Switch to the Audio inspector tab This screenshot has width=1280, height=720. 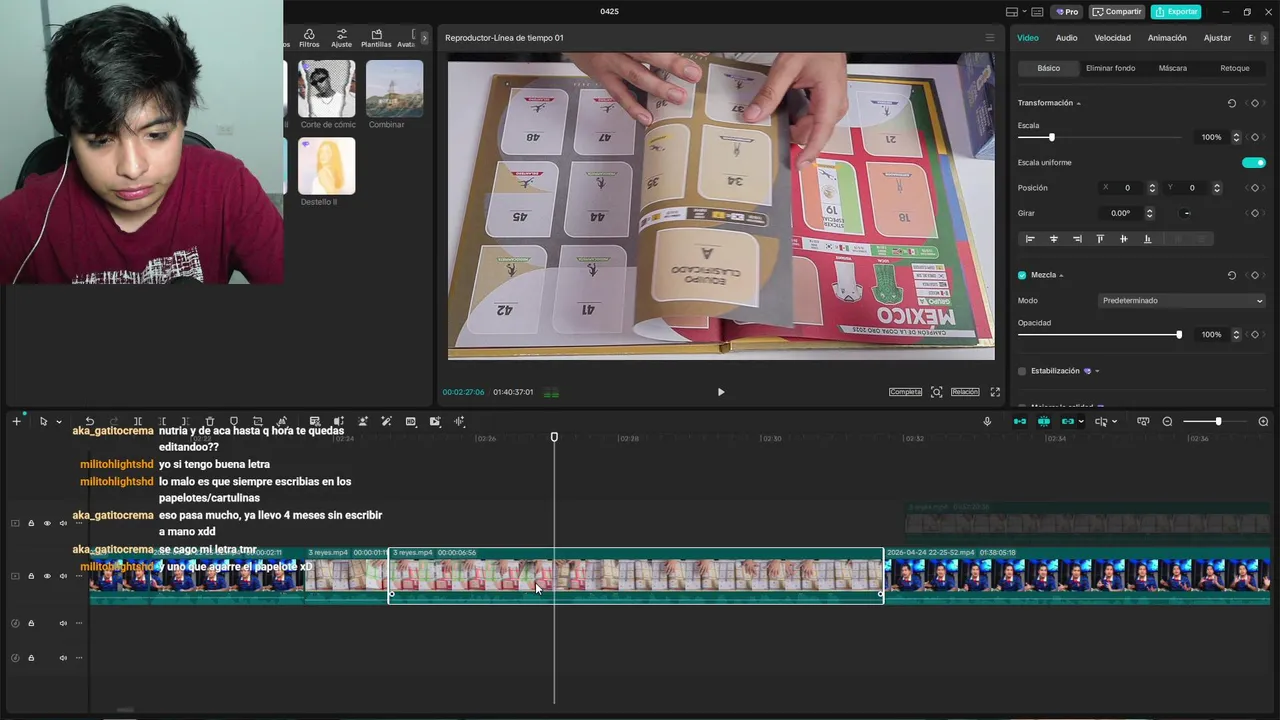[1066, 38]
